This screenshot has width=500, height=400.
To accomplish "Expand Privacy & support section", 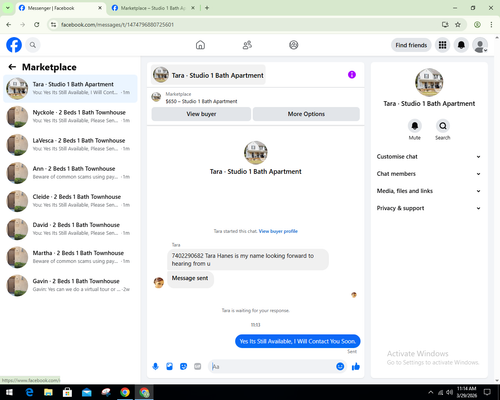I will click(x=429, y=208).
